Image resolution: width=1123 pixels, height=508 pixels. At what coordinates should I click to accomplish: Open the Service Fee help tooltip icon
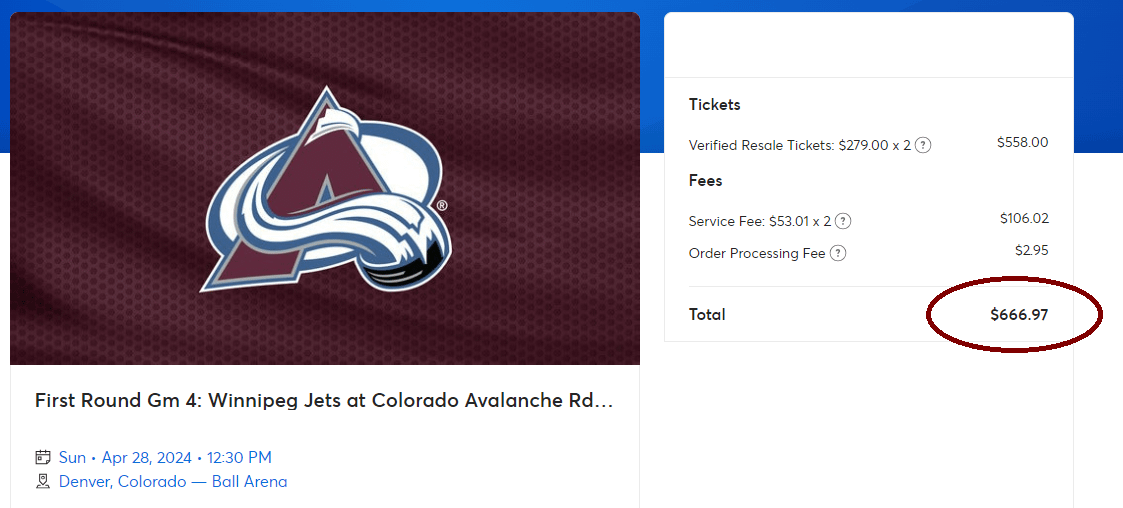click(843, 221)
